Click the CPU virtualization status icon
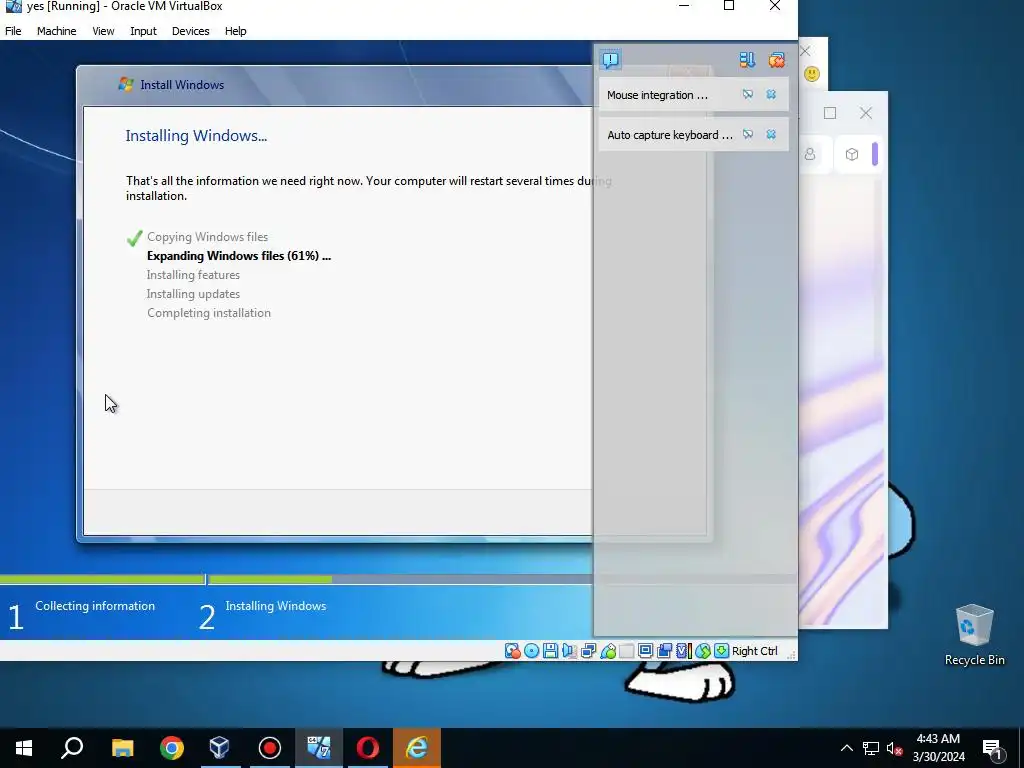 point(684,650)
